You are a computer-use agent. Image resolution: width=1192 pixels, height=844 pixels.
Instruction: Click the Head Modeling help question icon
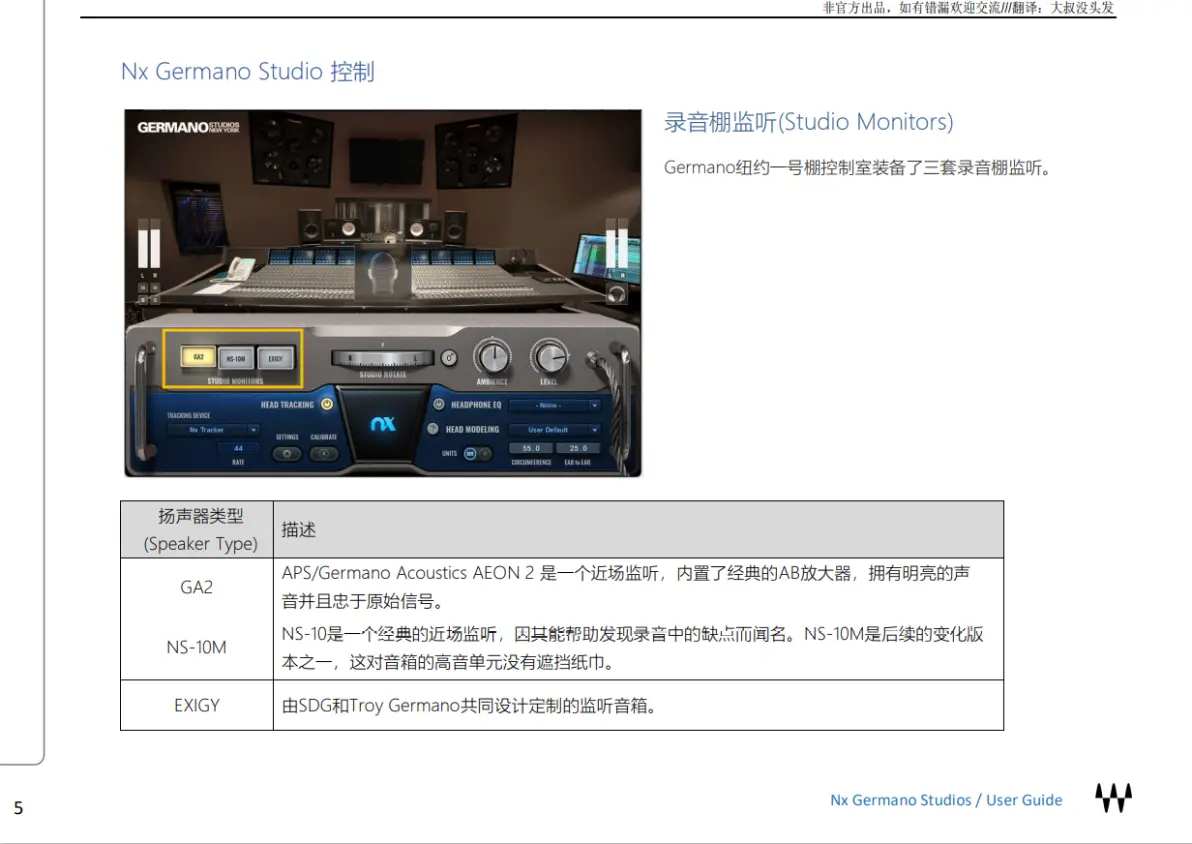coord(433,429)
